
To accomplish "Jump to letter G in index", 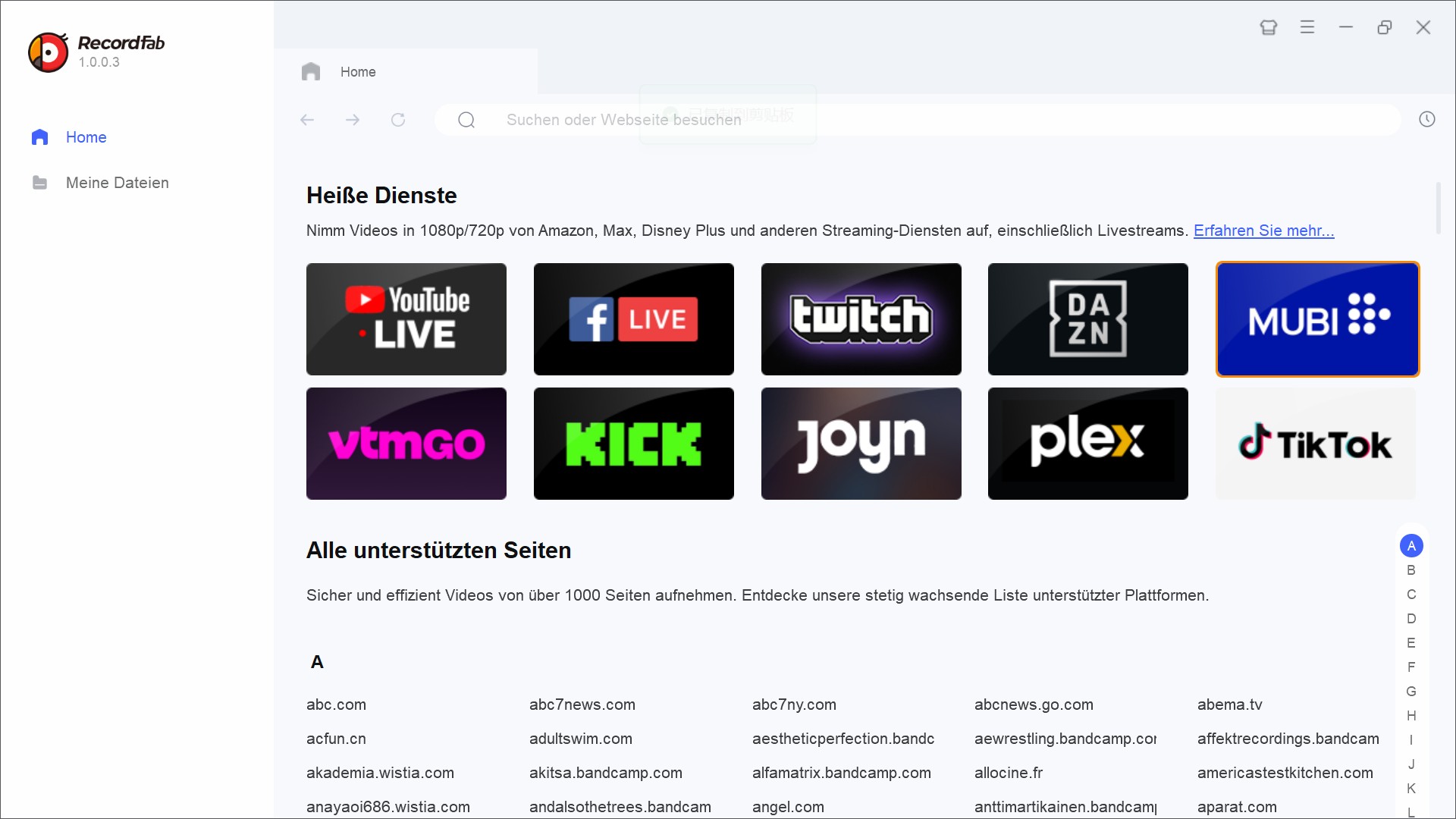I will coord(1411,692).
